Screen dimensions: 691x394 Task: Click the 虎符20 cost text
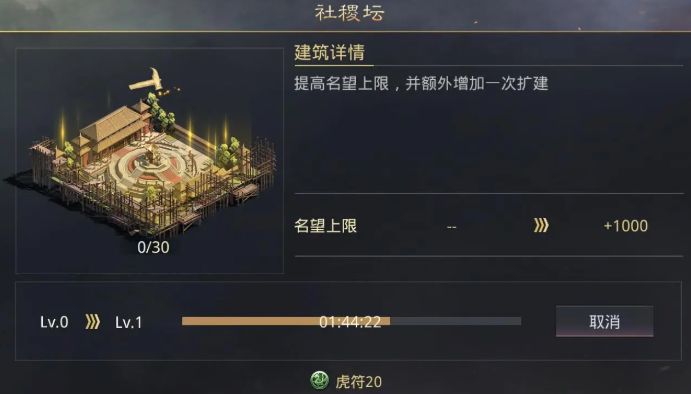tap(359, 382)
